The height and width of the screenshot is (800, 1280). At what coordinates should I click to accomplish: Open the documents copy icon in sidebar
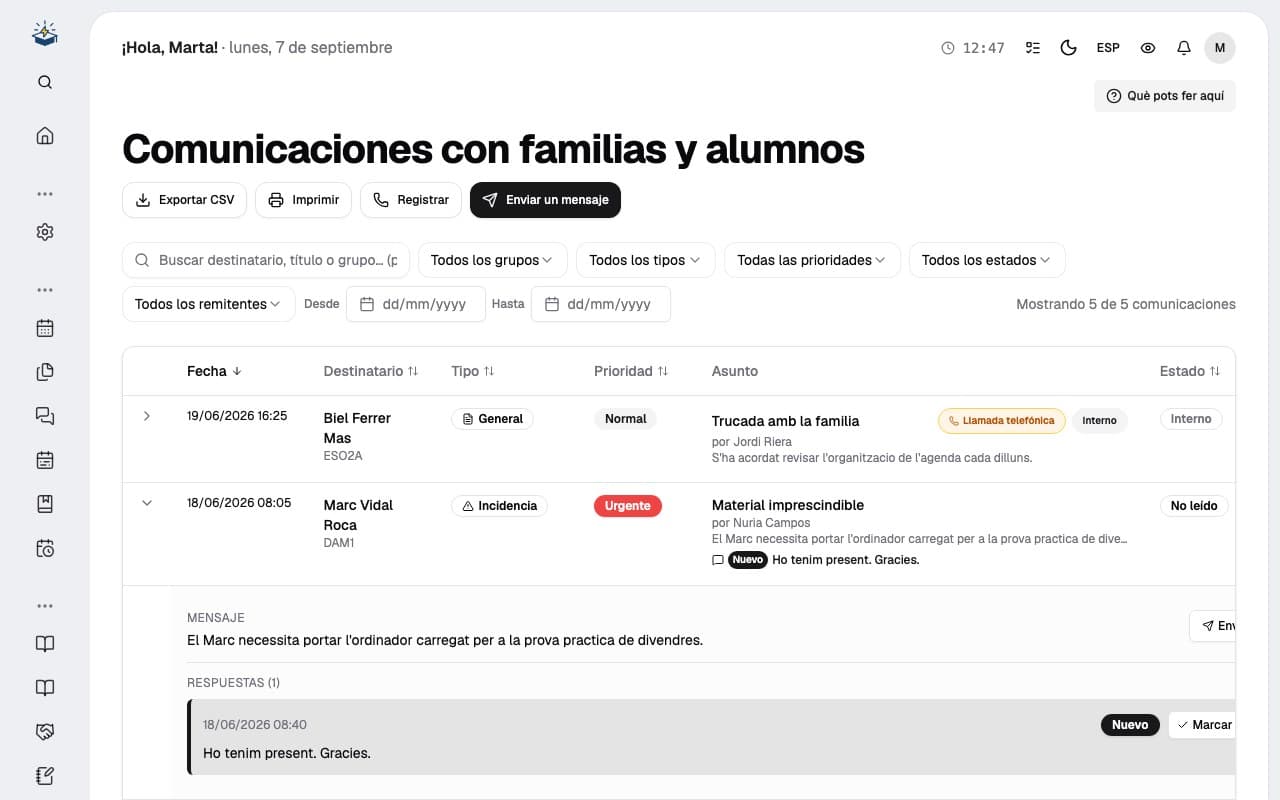coord(45,372)
